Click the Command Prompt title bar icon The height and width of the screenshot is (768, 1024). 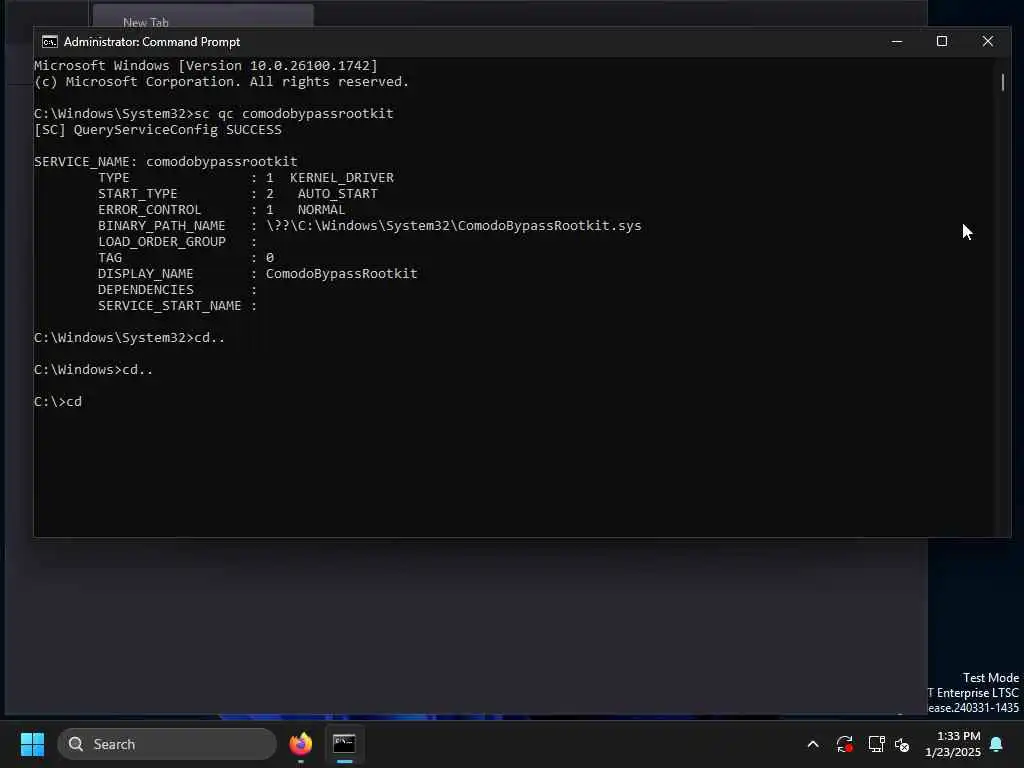50,42
